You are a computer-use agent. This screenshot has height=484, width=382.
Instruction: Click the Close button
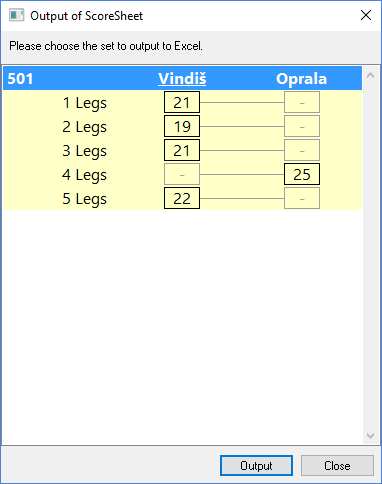[337, 466]
